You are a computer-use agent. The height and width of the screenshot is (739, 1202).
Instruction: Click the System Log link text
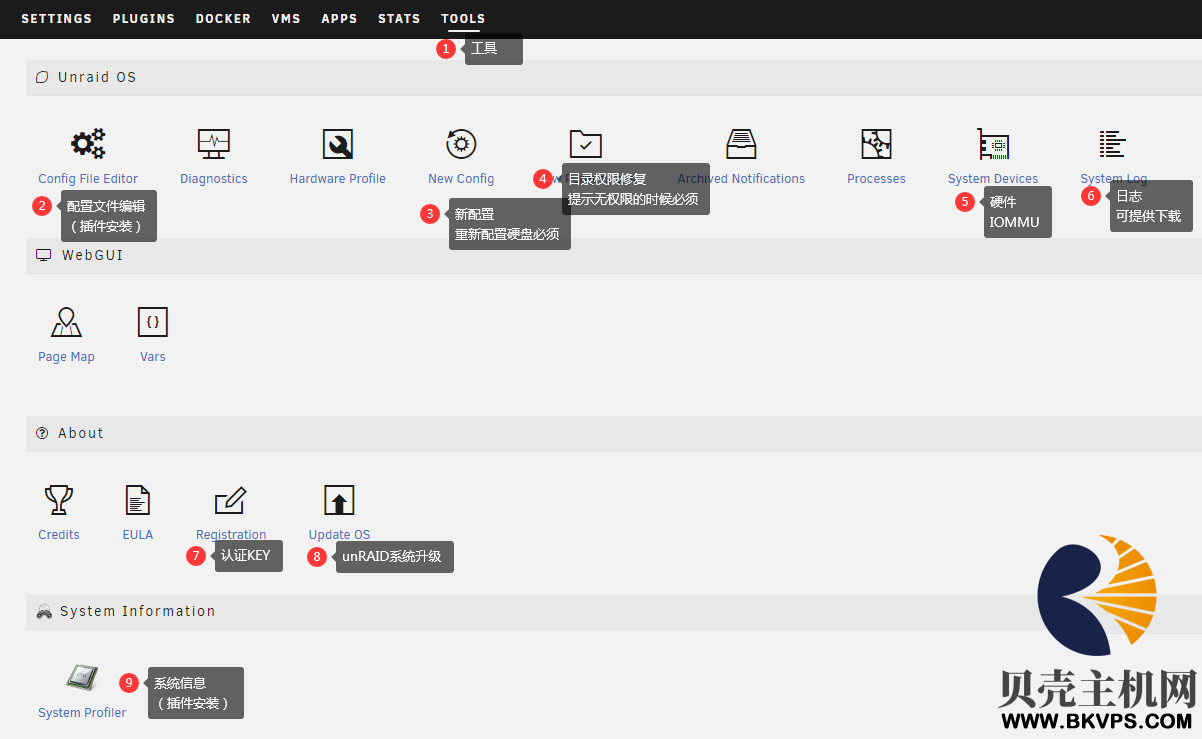click(1114, 179)
